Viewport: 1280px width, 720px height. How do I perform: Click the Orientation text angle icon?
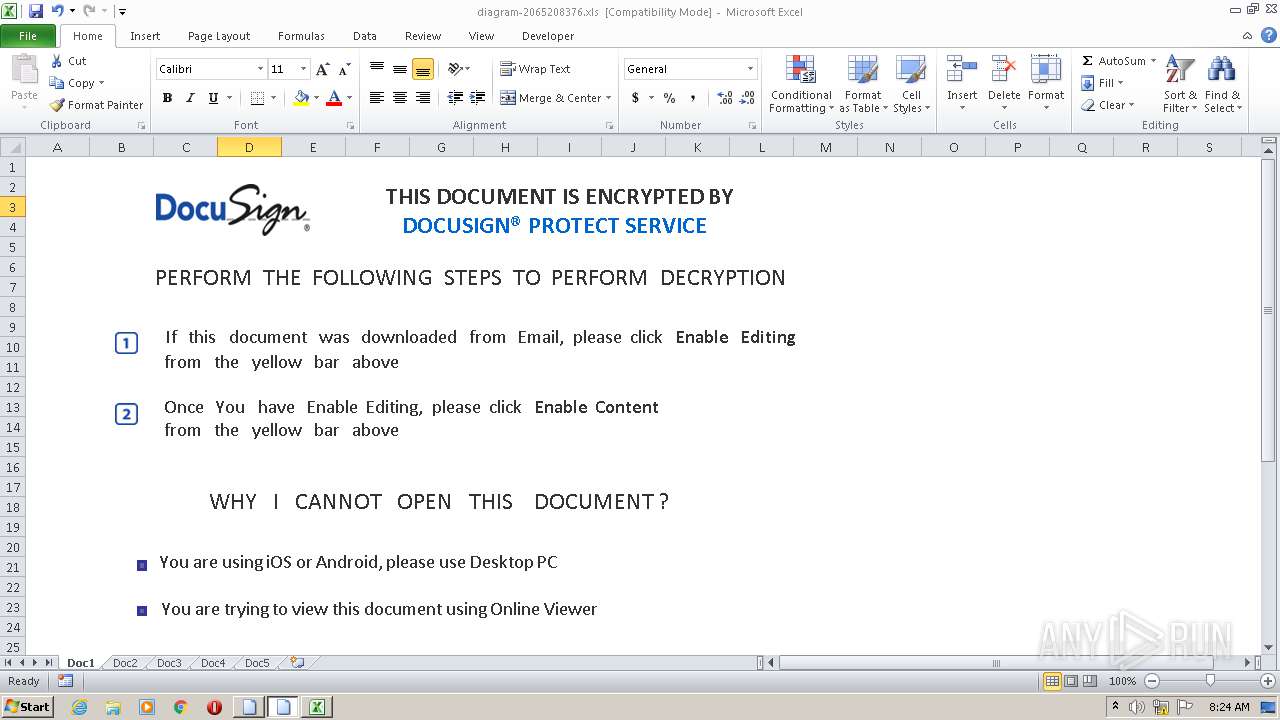pyautogui.click(x=455, y=69)
